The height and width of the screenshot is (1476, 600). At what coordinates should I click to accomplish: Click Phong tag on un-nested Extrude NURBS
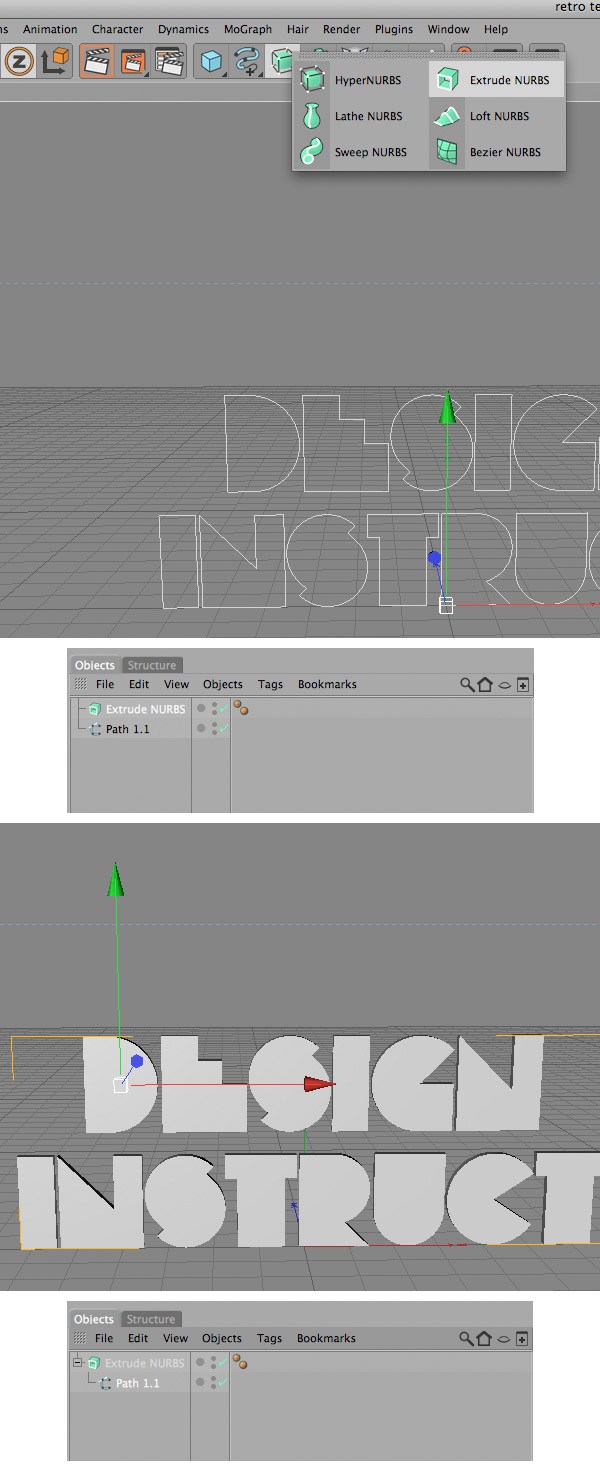tap(241, 708)
